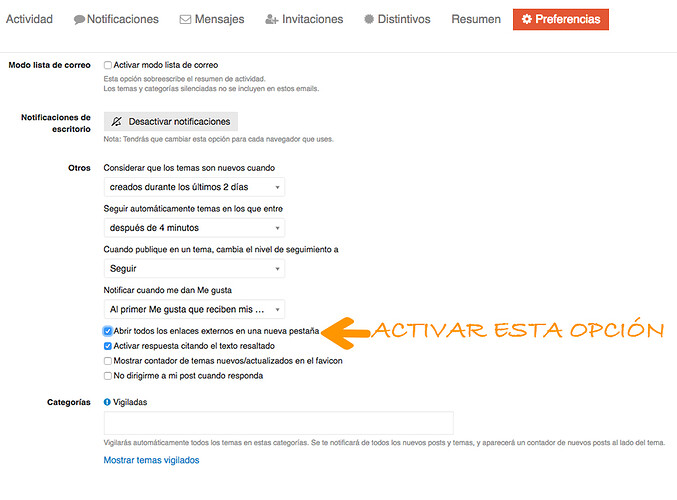Screen dimensions: 677x500
Task: Click the gear icon in Preferencias
Action: [527, 19]
